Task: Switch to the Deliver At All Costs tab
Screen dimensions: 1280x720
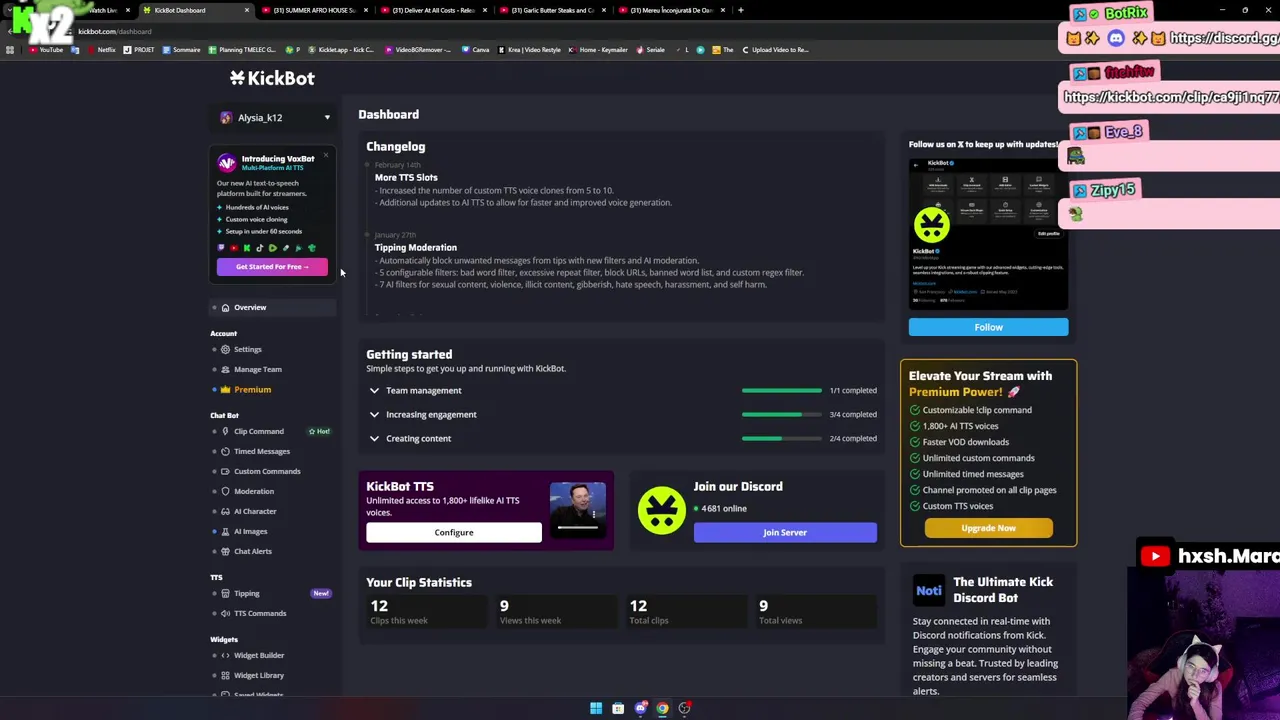Action: click(x=432, y=10)
